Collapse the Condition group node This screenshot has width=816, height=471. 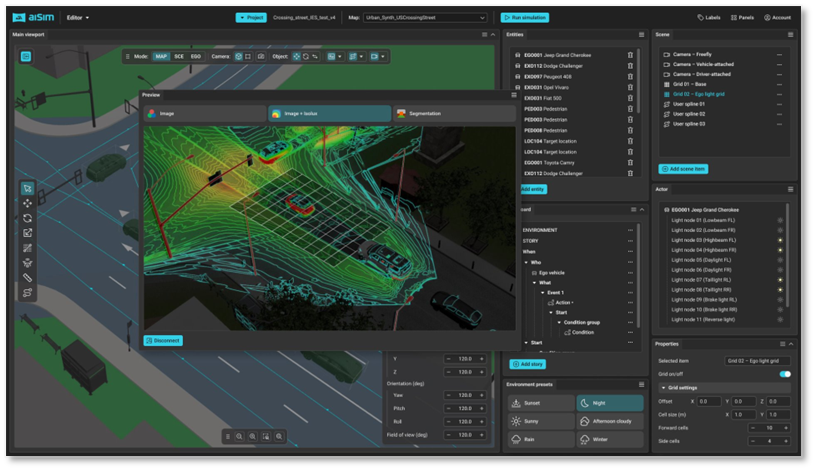point(559,323)
